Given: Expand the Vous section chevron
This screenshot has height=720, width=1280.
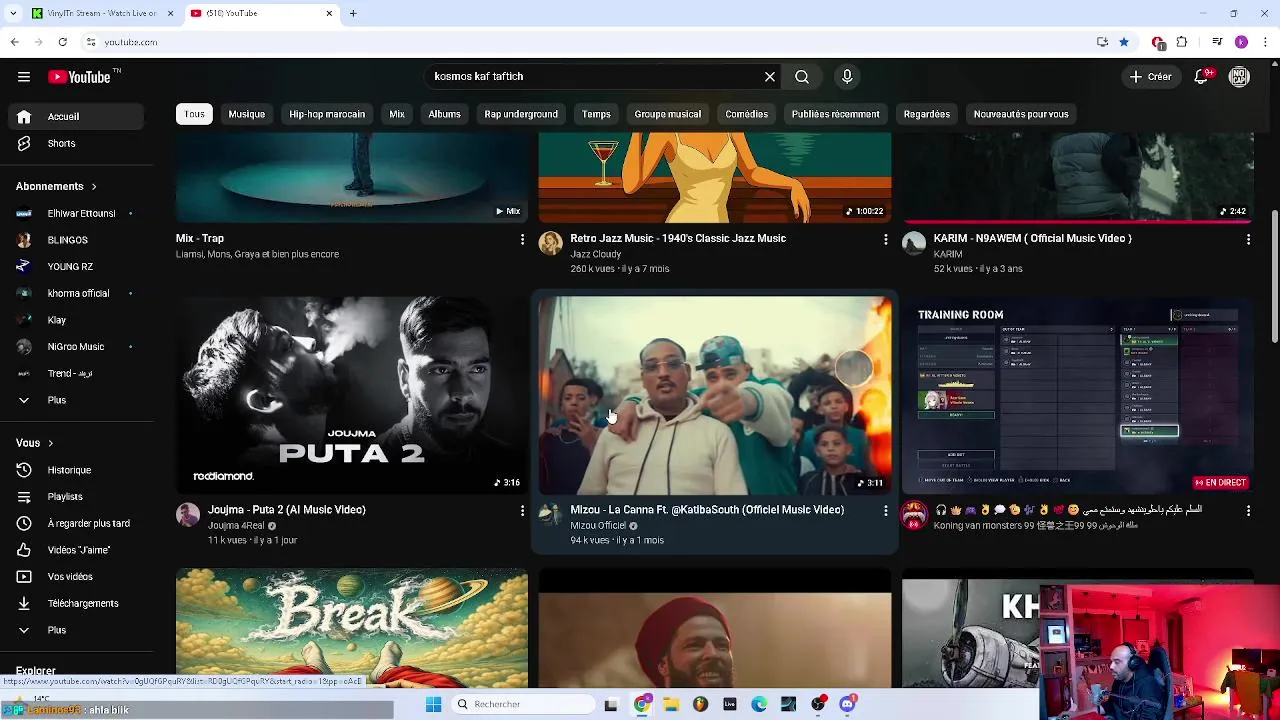Looking at the screenshot, I should (50, 444).
